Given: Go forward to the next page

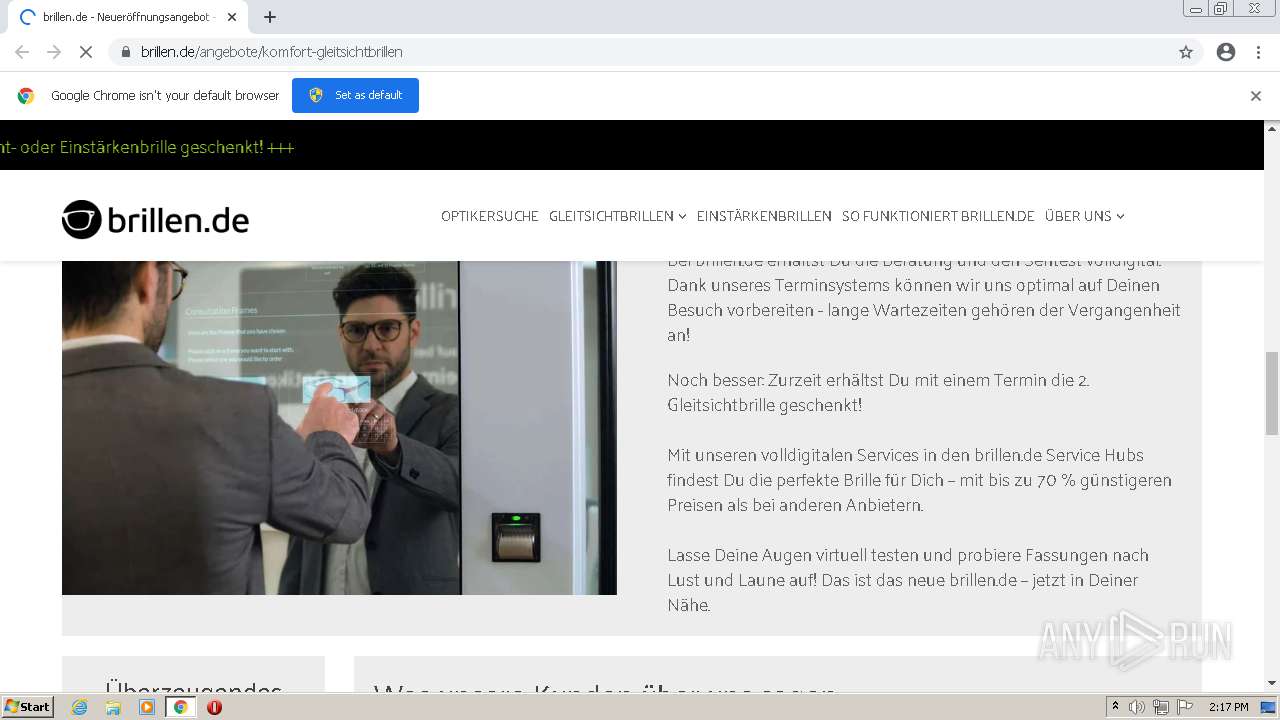Looking at the screenshot, I should (x=54, y=52).
